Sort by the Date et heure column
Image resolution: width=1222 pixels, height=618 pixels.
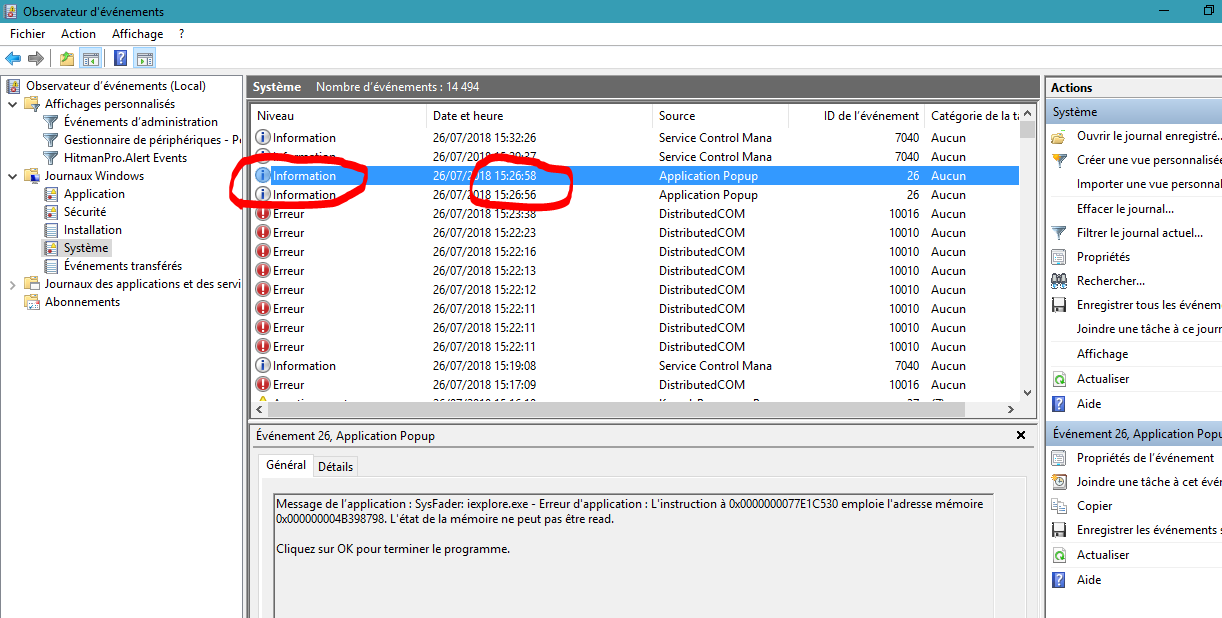[x=539, y=116]
